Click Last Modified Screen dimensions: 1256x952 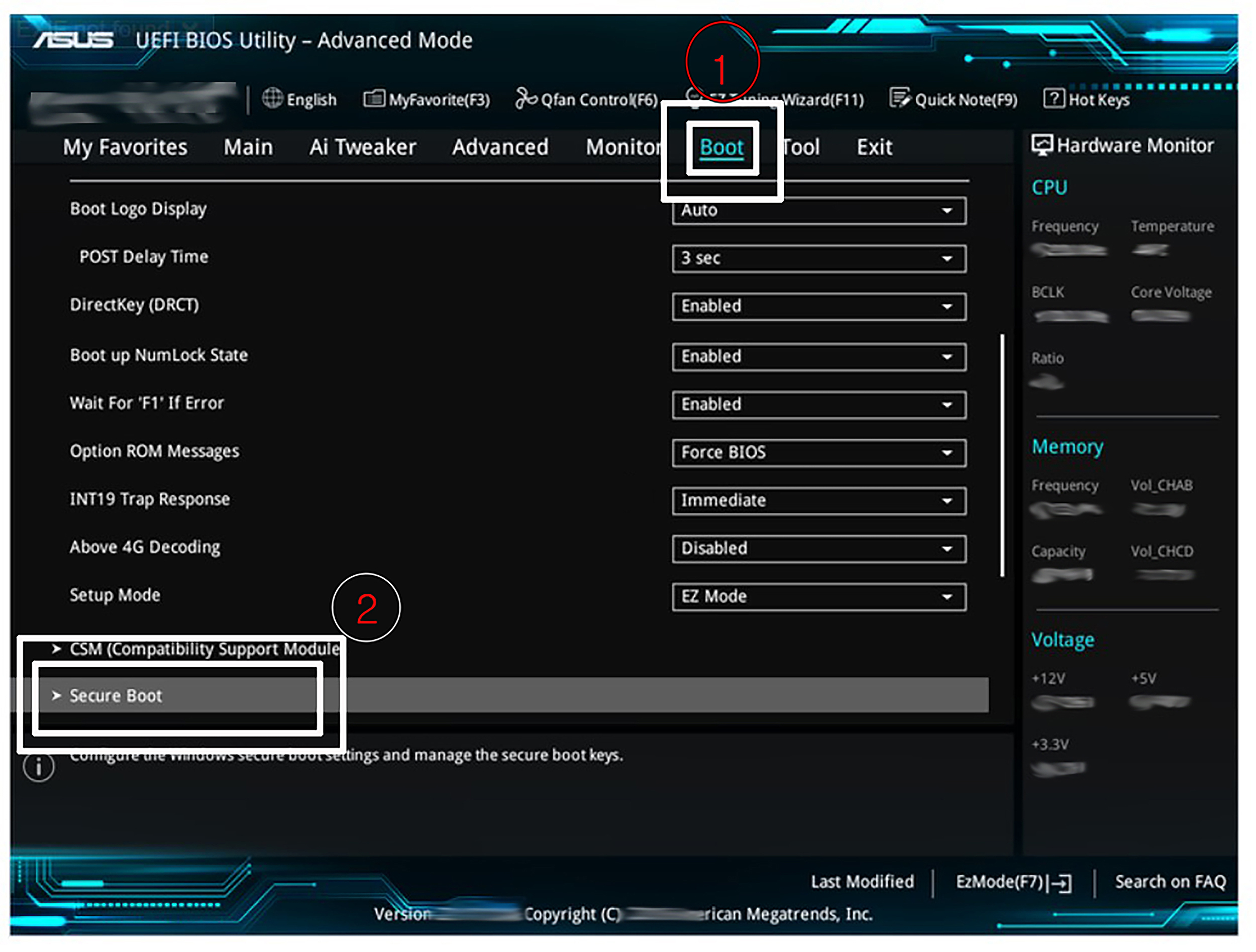862,882
